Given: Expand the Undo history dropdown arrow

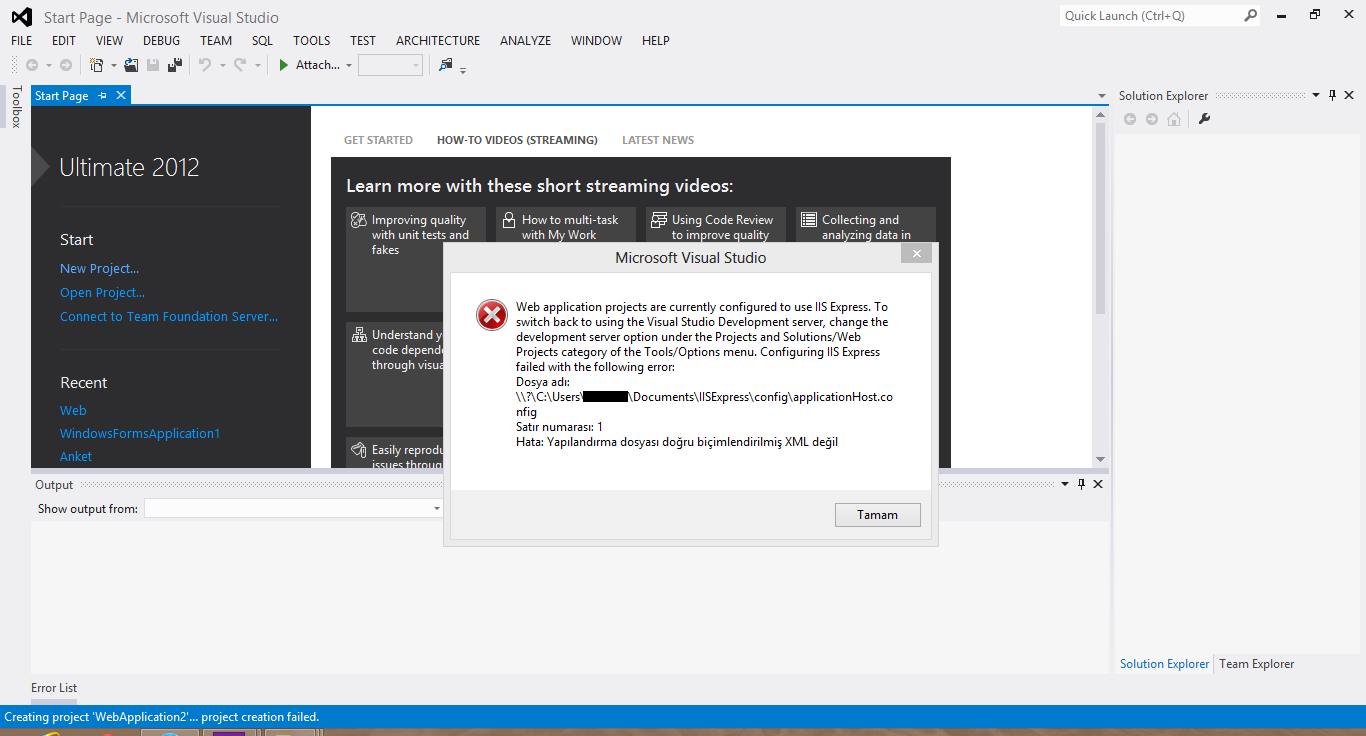Looking at the screenshot, I should [x=222, y=66].
